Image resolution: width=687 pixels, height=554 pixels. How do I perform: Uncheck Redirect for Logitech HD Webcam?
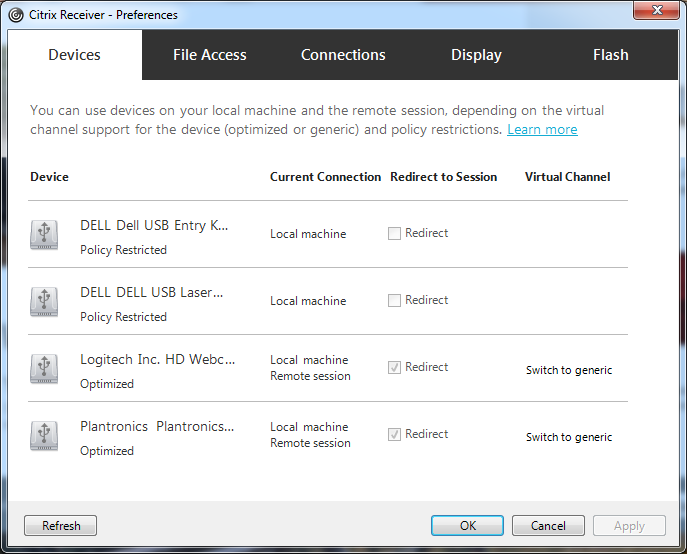[x=395, y=368]
